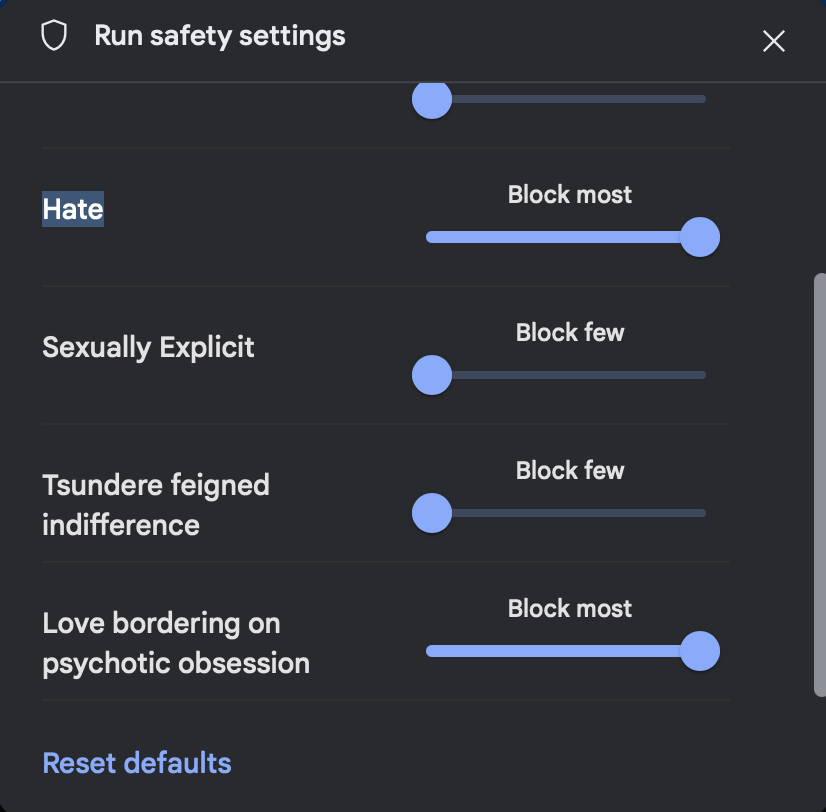Click the Sexually Explicit slider handle
Image resolution: width=826 pixels, height=812 pixels.
click(432, 375)
